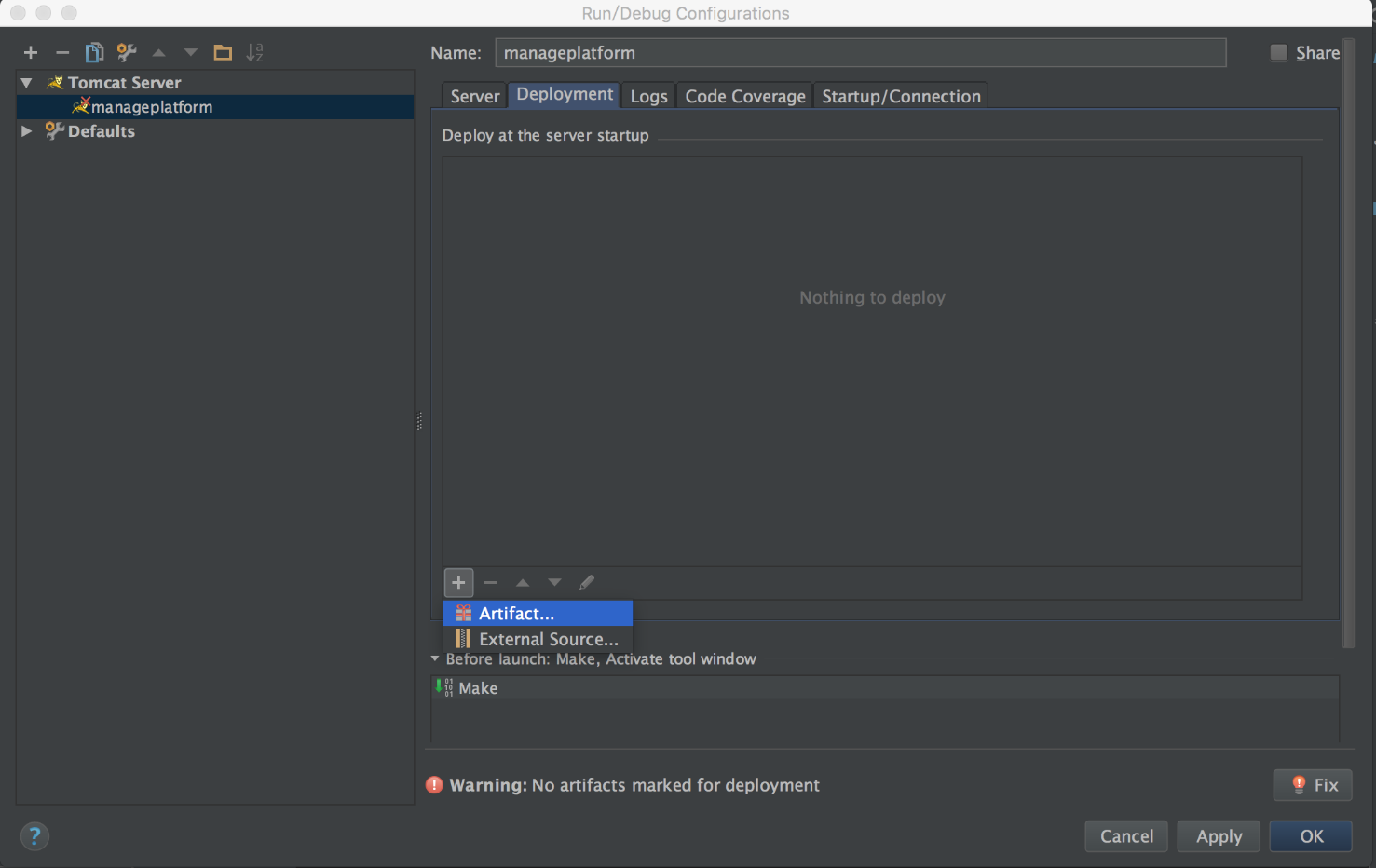Click the Make entry in before launch list

pos(884,687)
